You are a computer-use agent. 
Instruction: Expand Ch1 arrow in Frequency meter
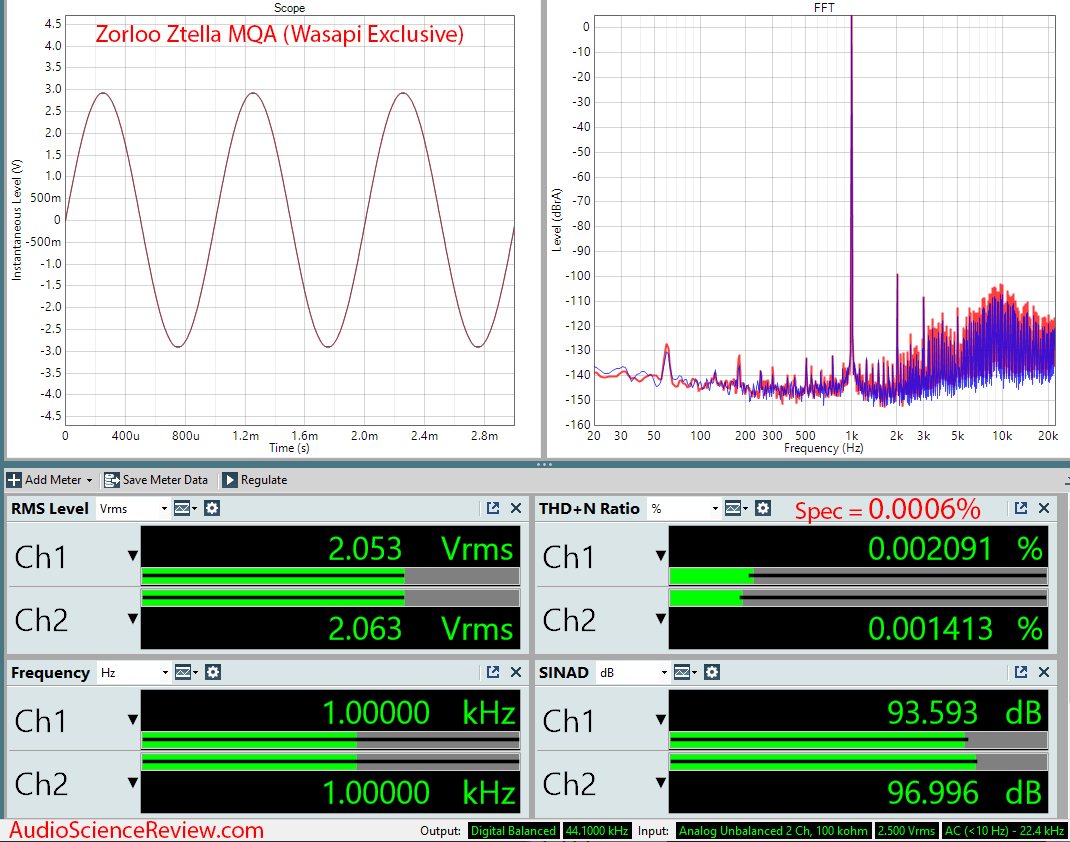click(133, 720)
